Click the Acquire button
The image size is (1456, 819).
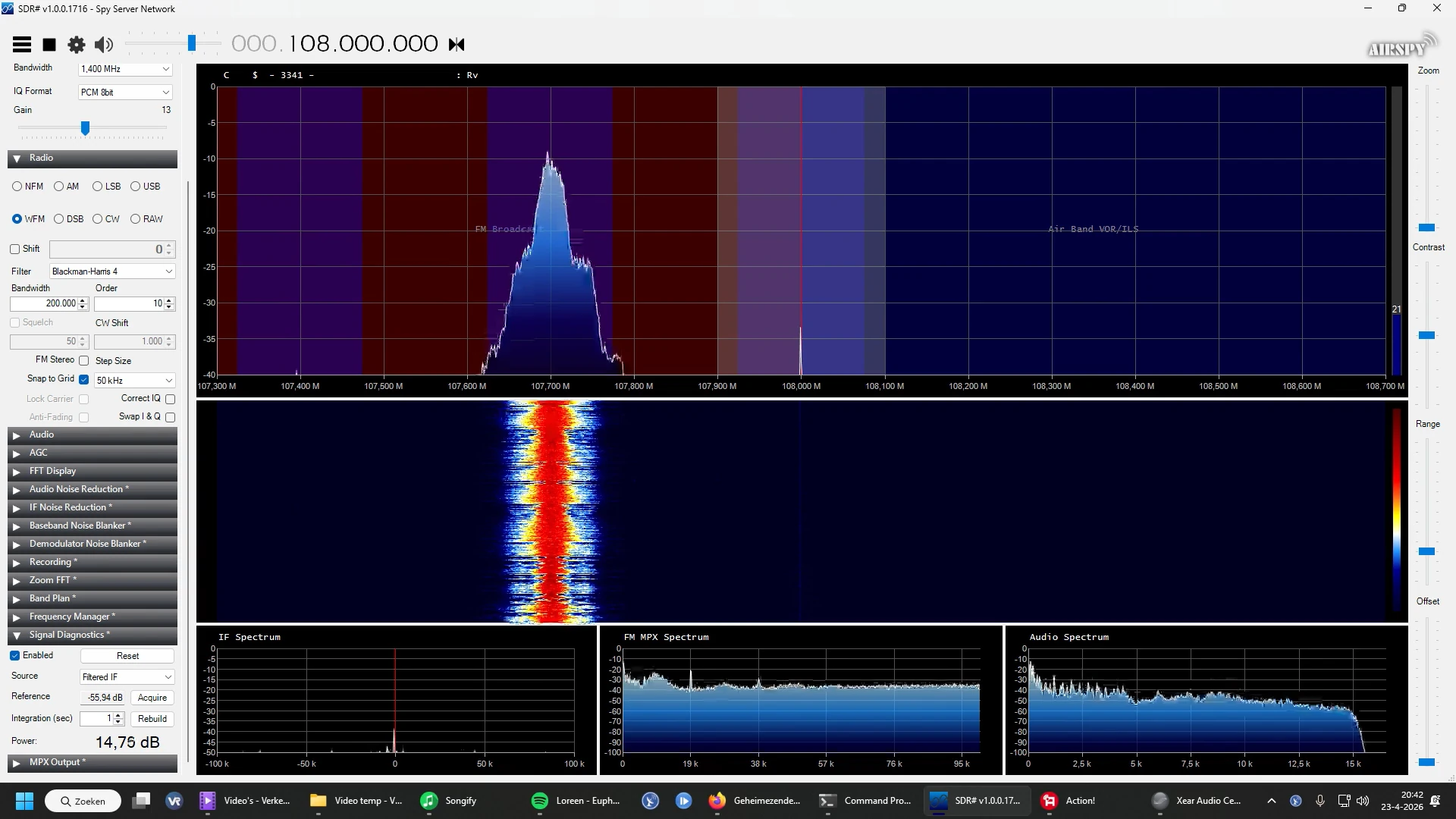[x=152, y=698]
